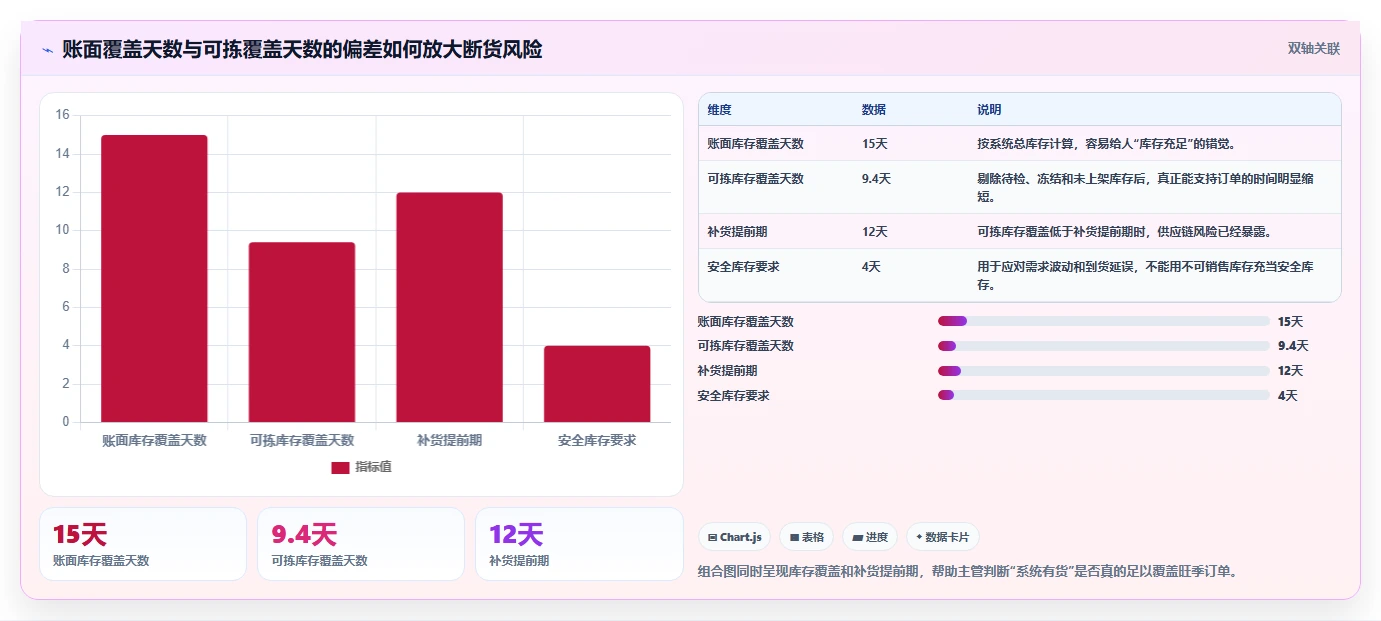Click the 数据 column header
Image resolution: width=1381 pixels, height=621 pixels.
(x=873, y=110)
